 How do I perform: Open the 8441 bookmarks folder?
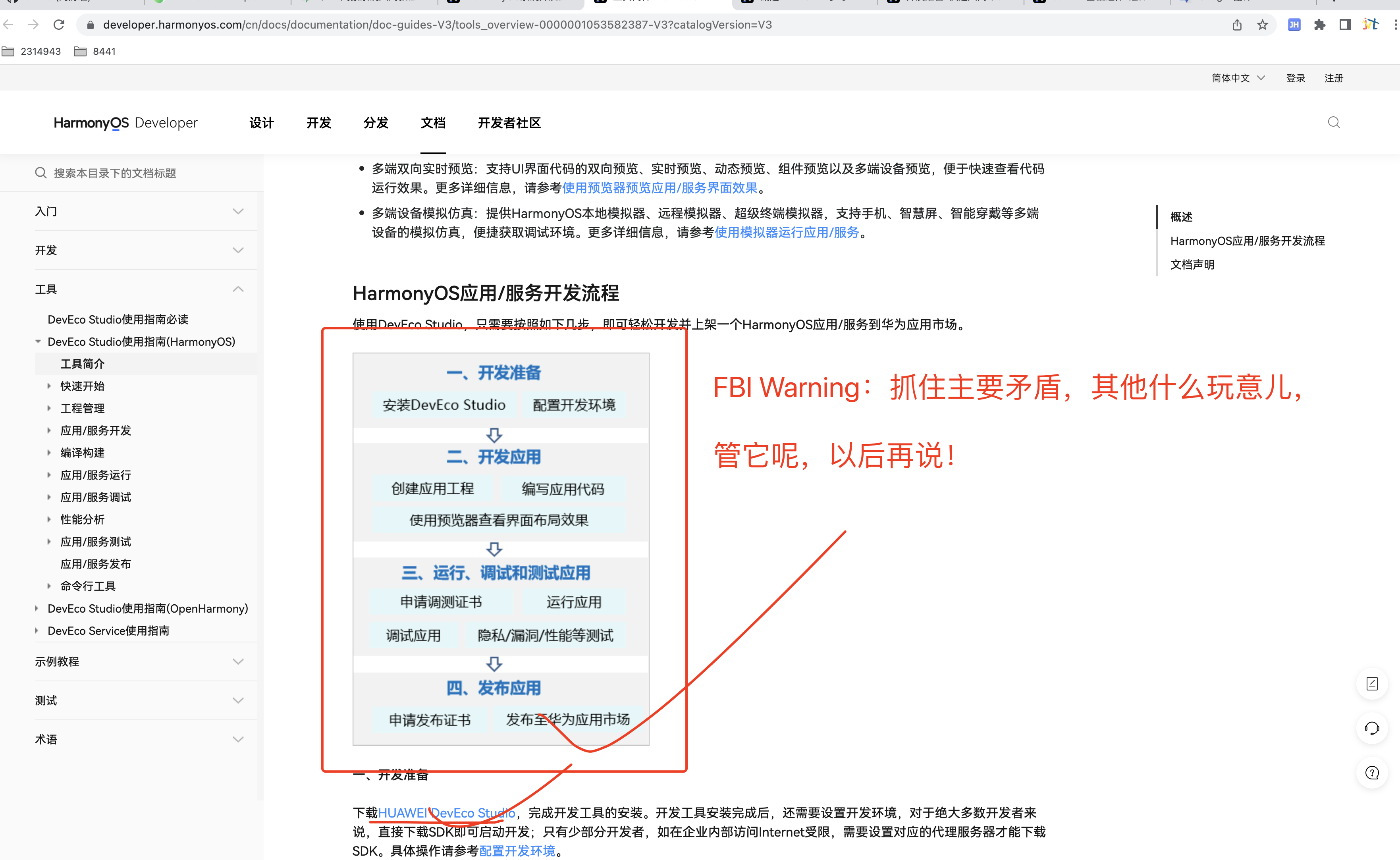click(95, 51)
